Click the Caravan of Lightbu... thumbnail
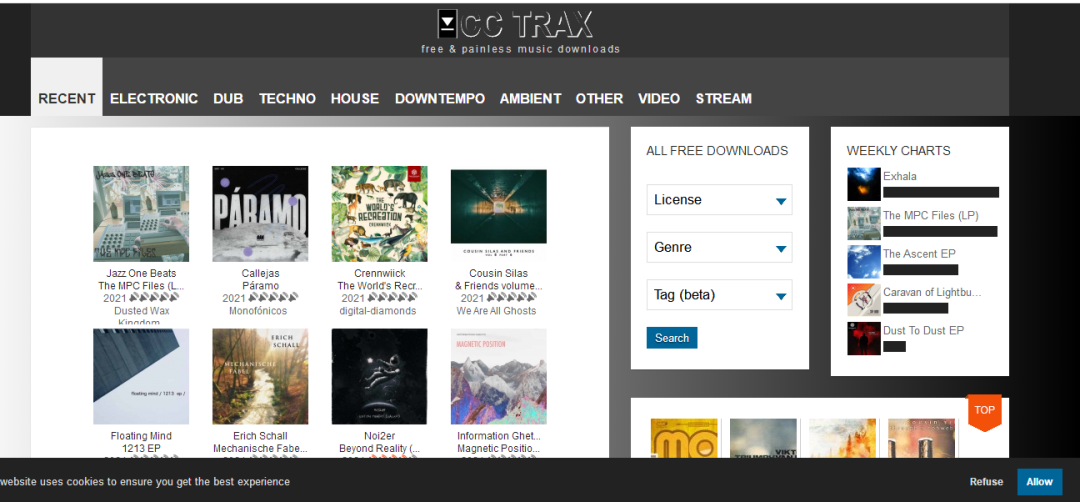This screenshot has width=1080, height=502. (x=864, y=300)
